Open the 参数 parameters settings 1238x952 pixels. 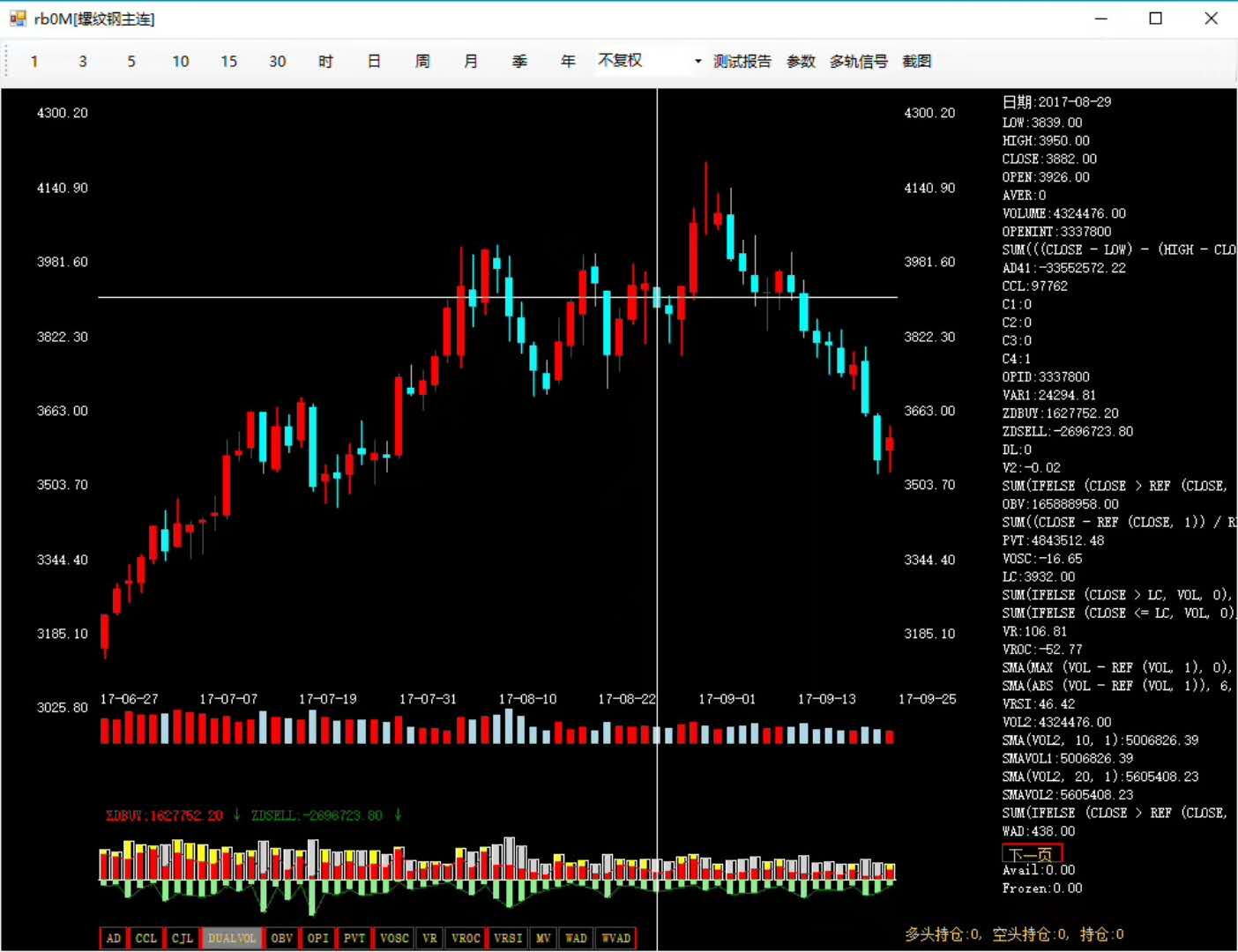(x=801, y=61)
